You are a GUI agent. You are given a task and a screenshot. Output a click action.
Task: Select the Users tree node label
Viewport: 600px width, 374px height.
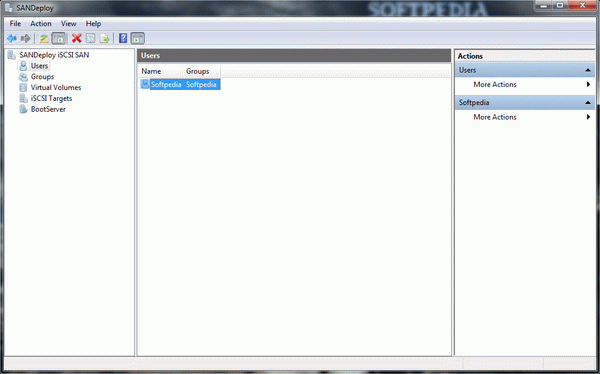pos(39,66)
